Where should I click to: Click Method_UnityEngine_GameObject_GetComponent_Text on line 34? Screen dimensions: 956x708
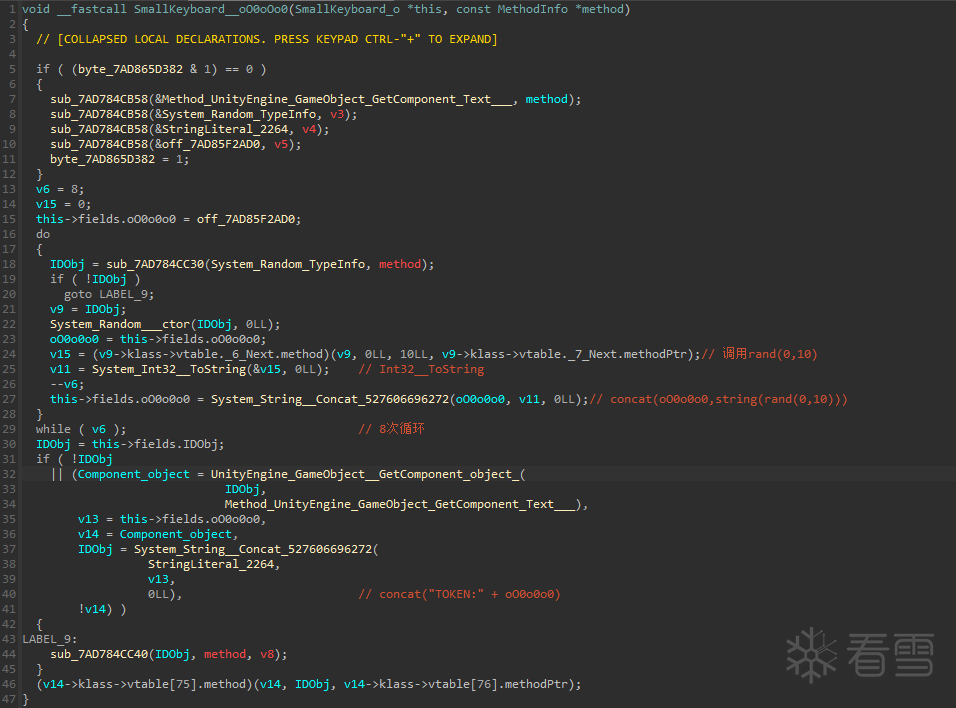(400, 504)
